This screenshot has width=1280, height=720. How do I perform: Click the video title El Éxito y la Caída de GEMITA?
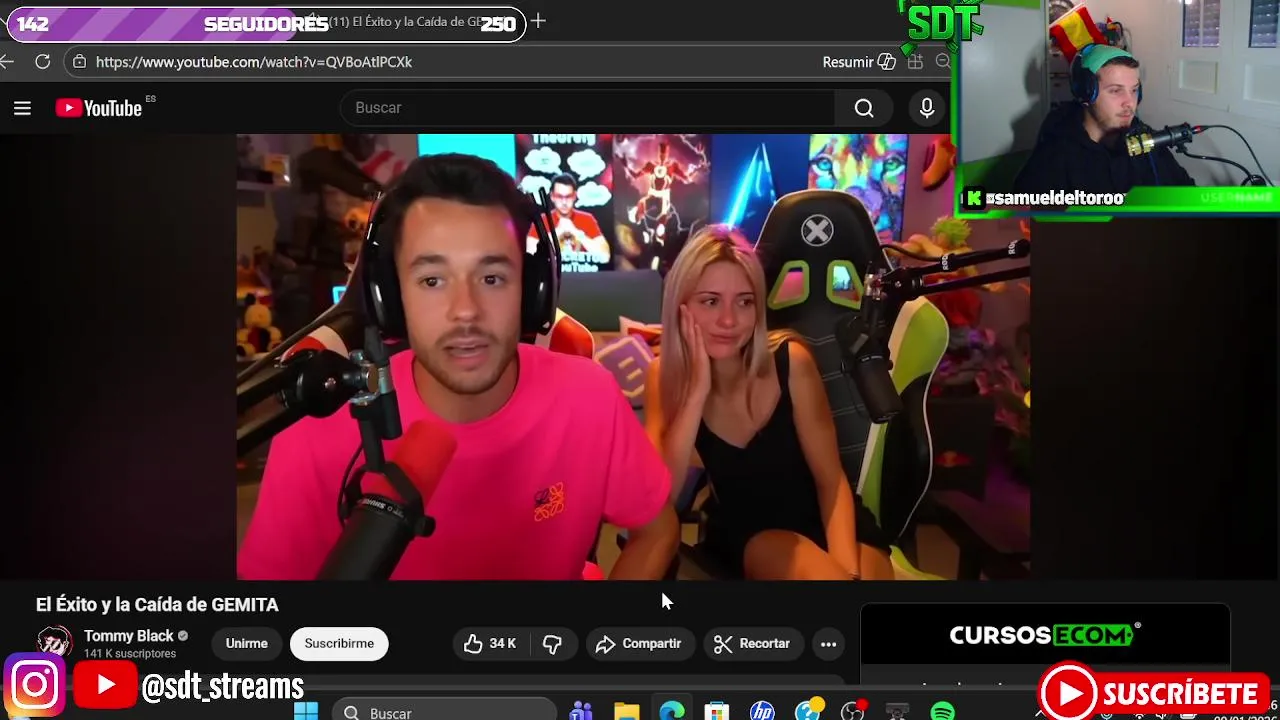point(157,605)
